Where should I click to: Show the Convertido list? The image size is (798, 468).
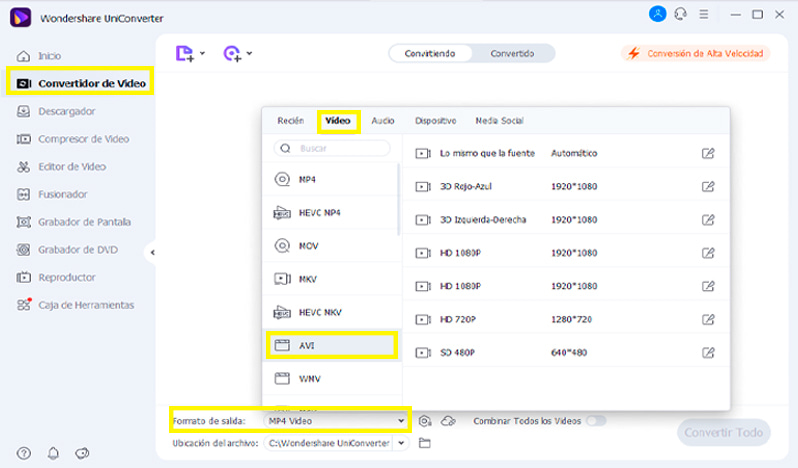click(512, 53)
